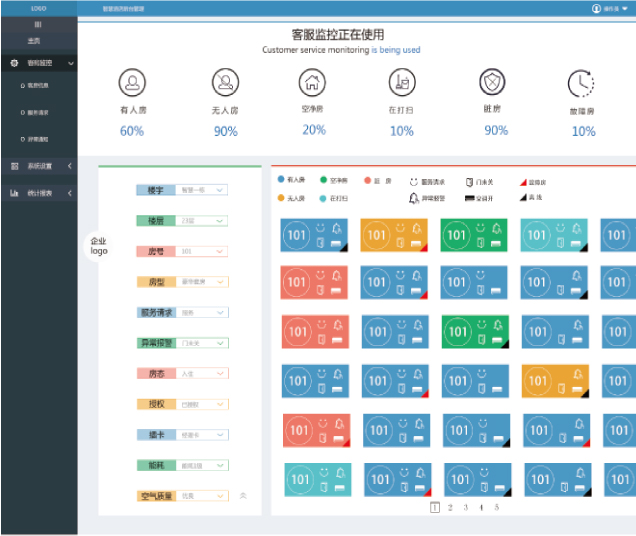Viewport: 636px width, 536px height.
Task: Click the 有人房 occupied-room person icon
Action: pyautogui.click(x=132, y=82)
